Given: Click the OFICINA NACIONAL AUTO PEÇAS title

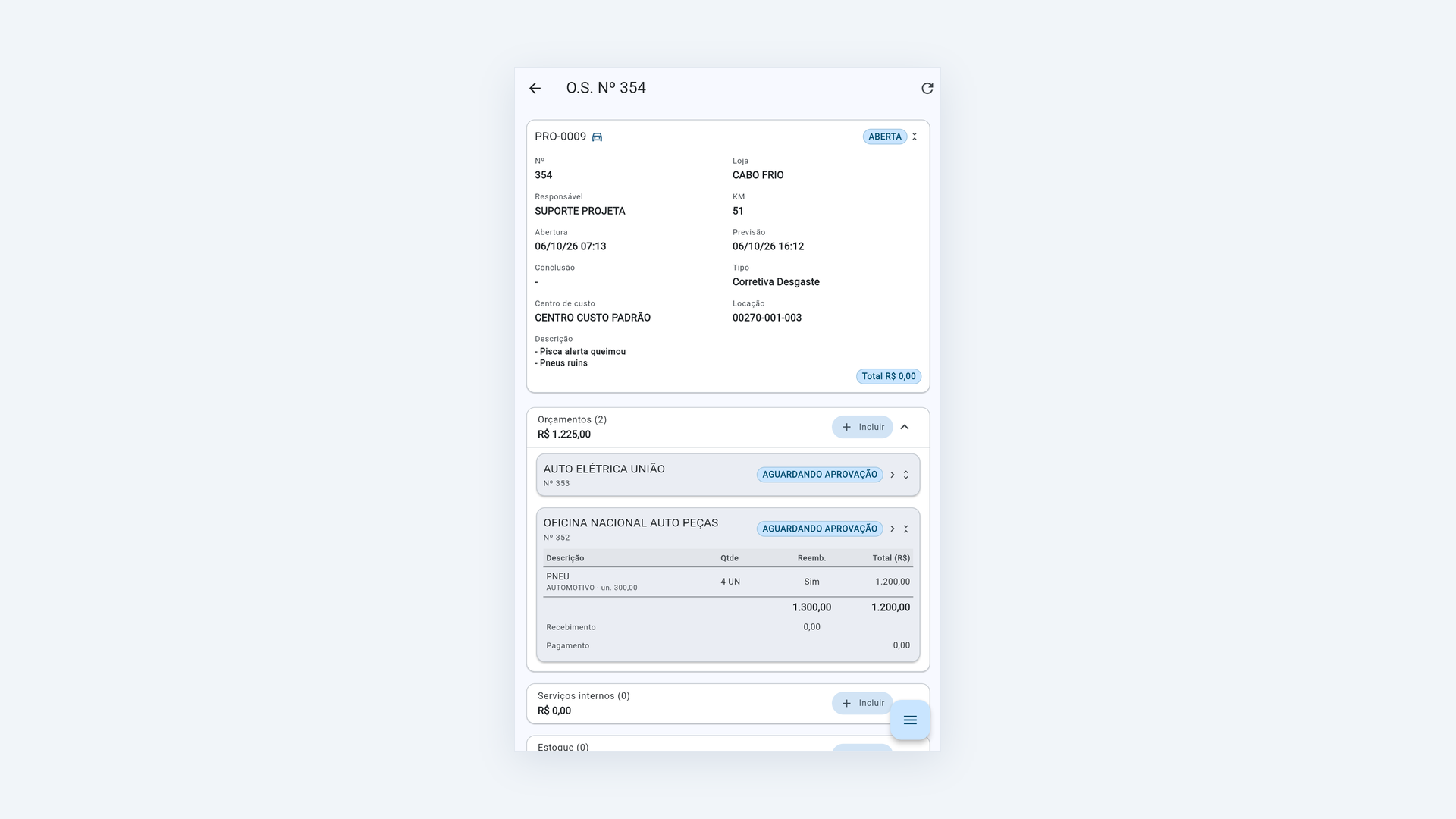Looking at the screenshot, I should [x=630, y=522].
